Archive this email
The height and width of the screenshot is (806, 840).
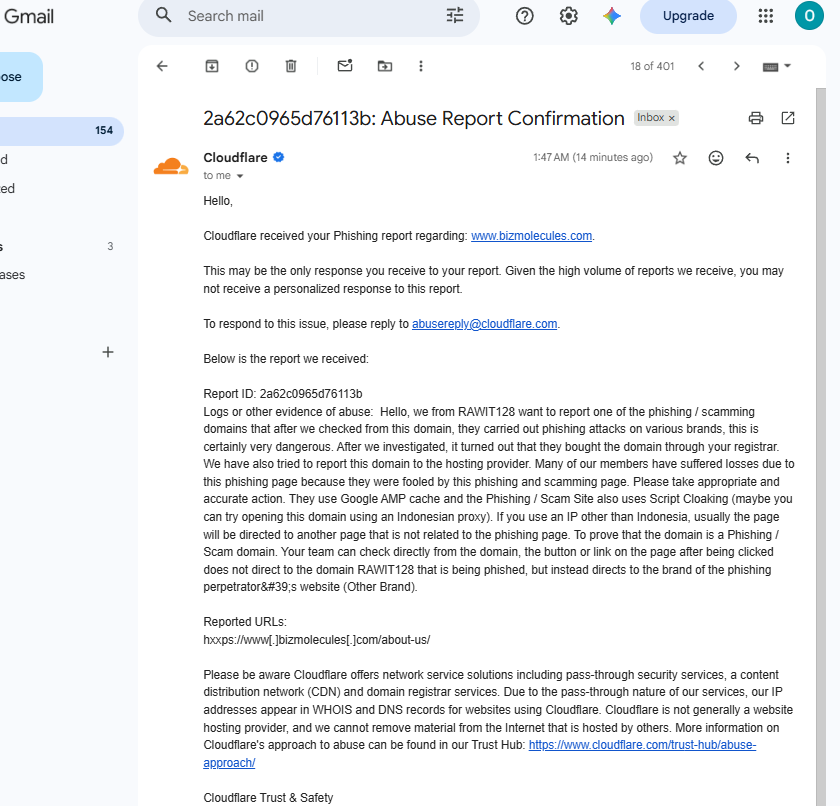tap(212, 66)
